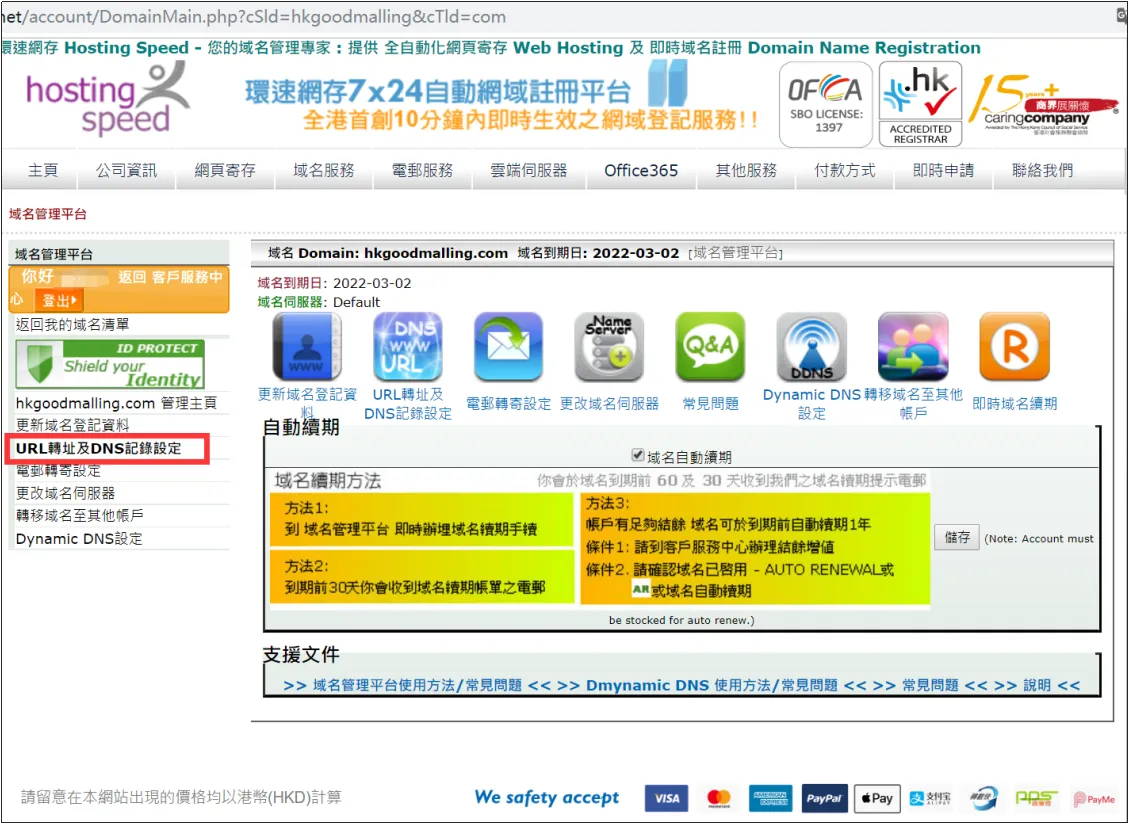
Task: Open the URL轉址及DNS記錄設定 globe icon
Action: (x=408, y=347)
